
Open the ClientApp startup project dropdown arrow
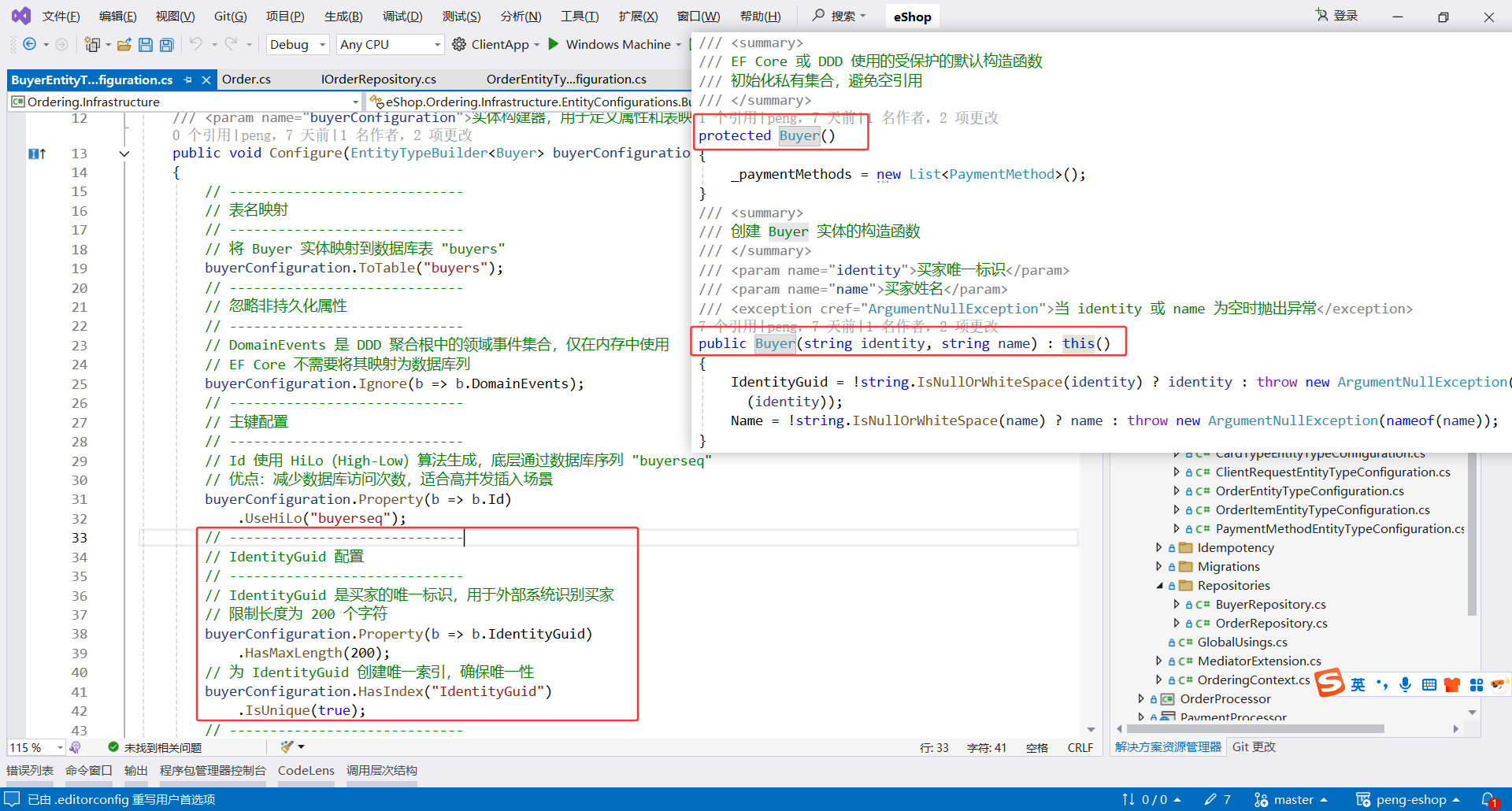tap(537, 45)
